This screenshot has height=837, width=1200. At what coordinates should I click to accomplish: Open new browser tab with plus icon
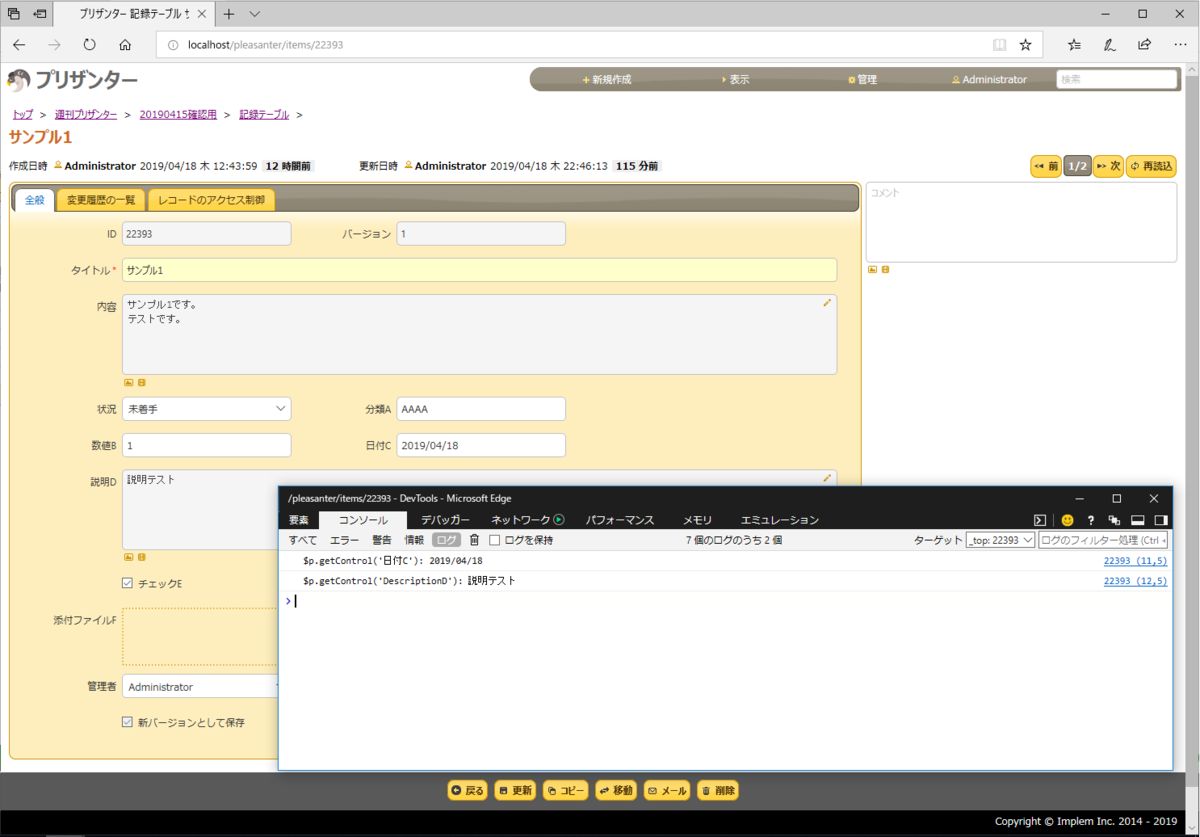click(x=229, y=14)
